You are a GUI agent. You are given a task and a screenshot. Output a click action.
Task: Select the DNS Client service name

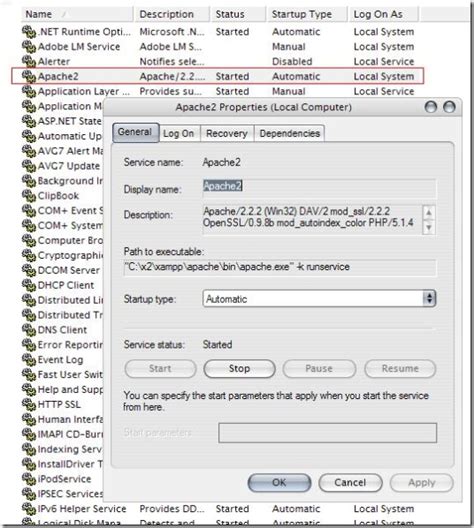(x=62, y=330)
